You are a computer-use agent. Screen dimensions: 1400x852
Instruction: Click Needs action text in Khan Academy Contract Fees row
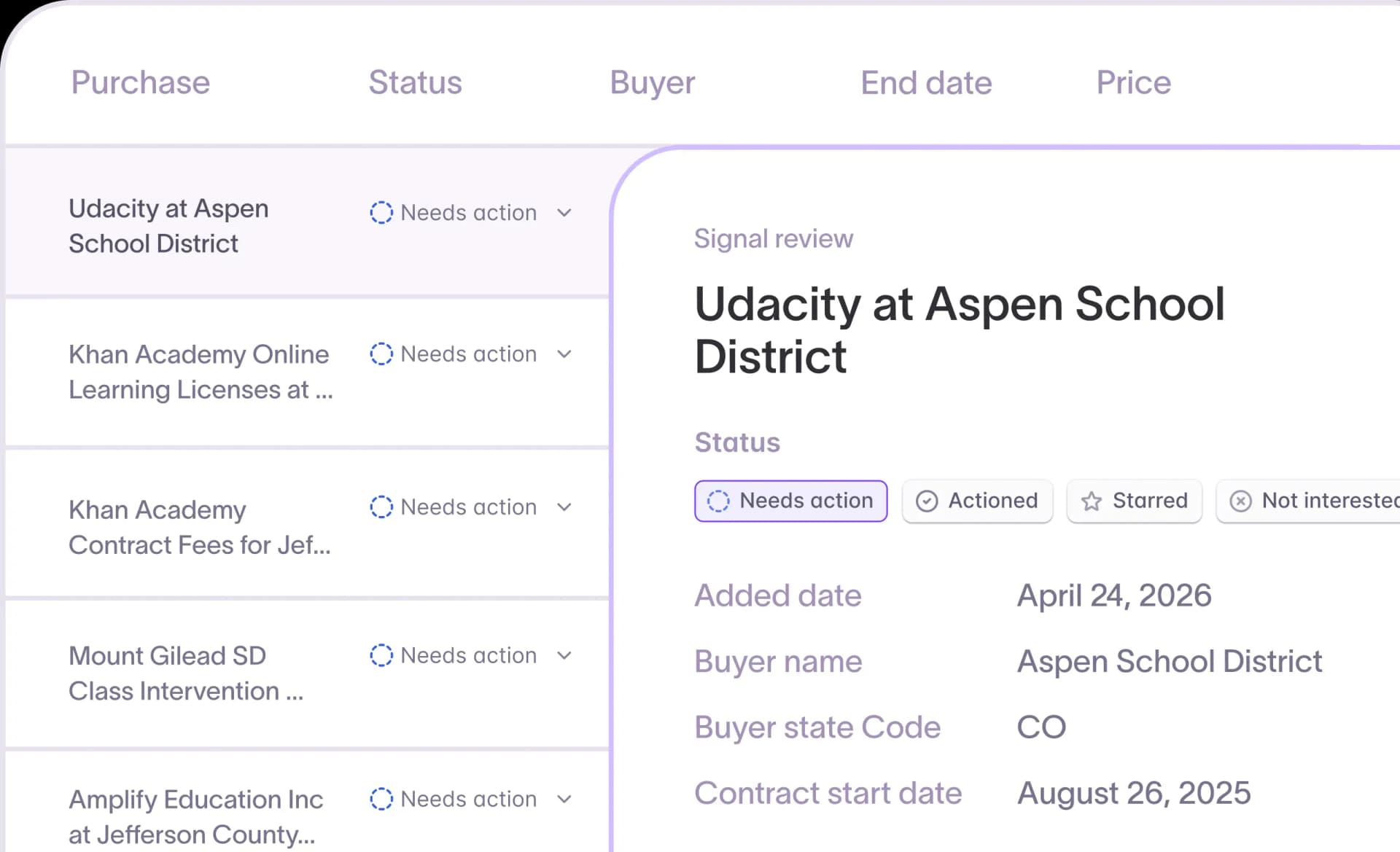tap(468, 507)
